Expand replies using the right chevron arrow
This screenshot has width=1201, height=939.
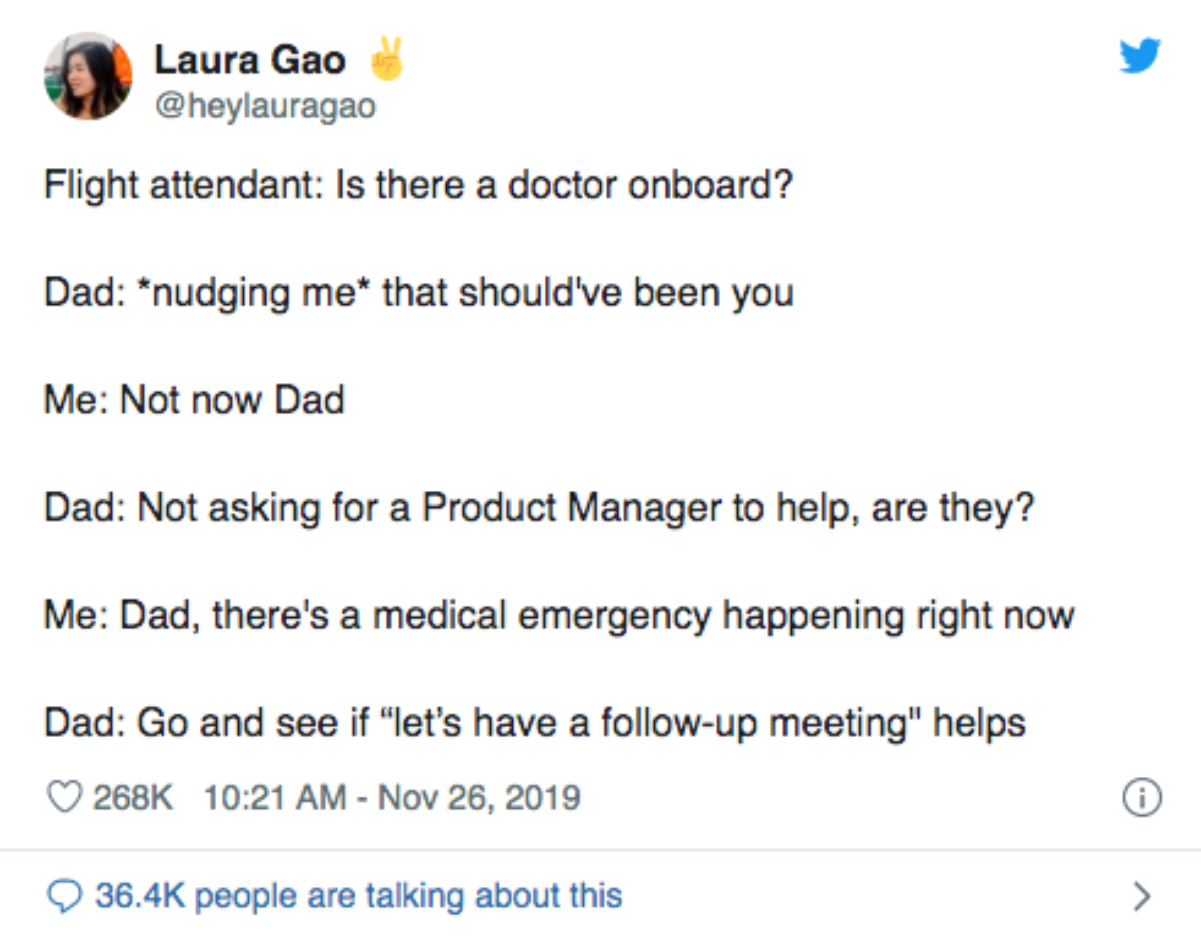pyautogui.click(x=1142, y=895)
